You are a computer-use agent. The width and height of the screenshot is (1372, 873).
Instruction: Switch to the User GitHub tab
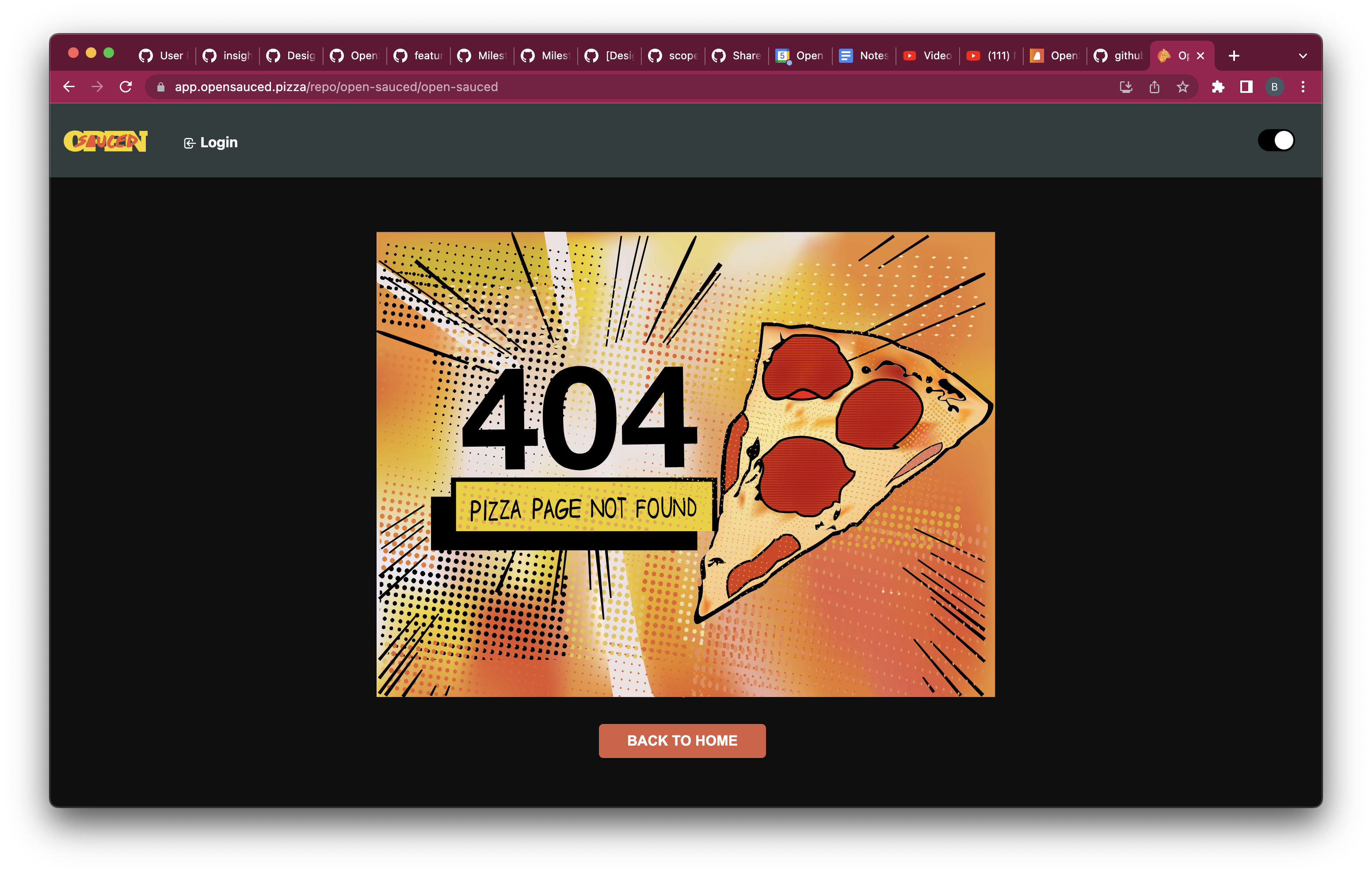click(164, 55)
